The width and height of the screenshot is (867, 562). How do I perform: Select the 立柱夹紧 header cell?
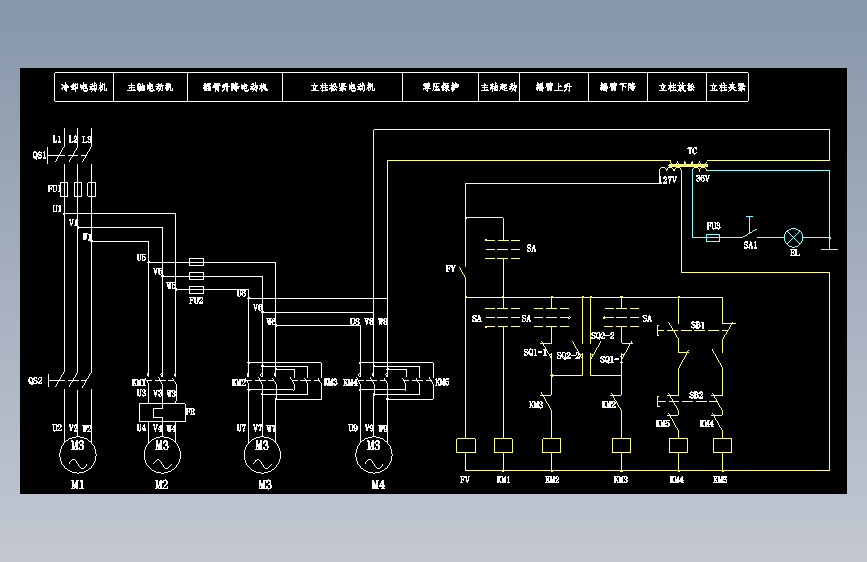[x=728, y=87]
